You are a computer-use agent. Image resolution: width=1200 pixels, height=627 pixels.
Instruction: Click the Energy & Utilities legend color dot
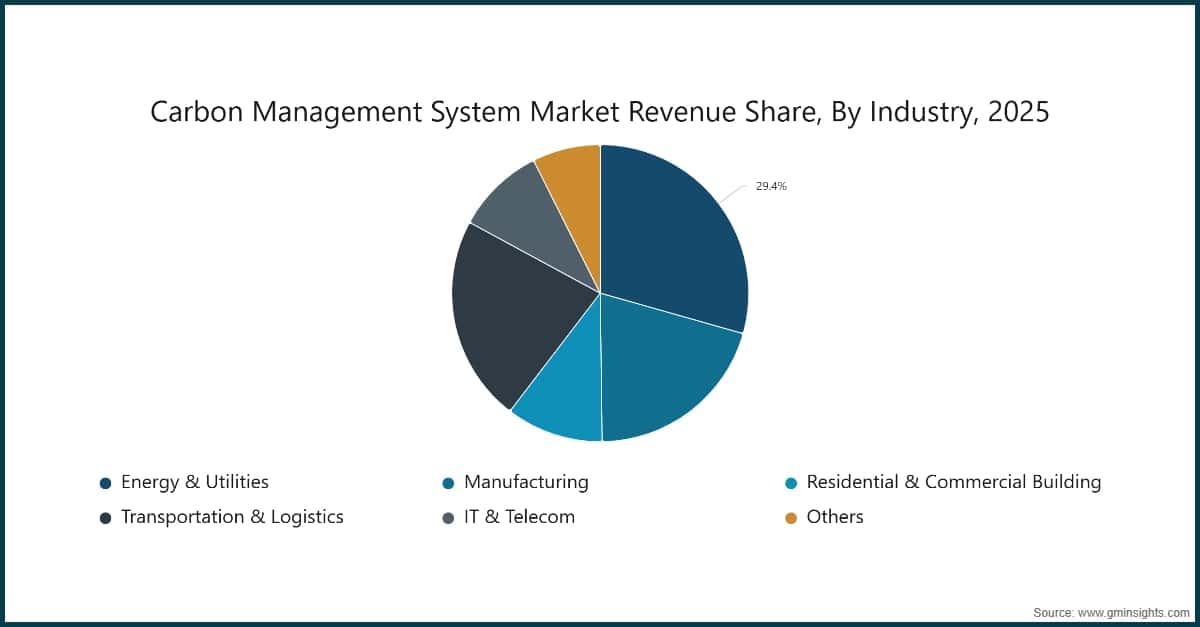[105, 483]
